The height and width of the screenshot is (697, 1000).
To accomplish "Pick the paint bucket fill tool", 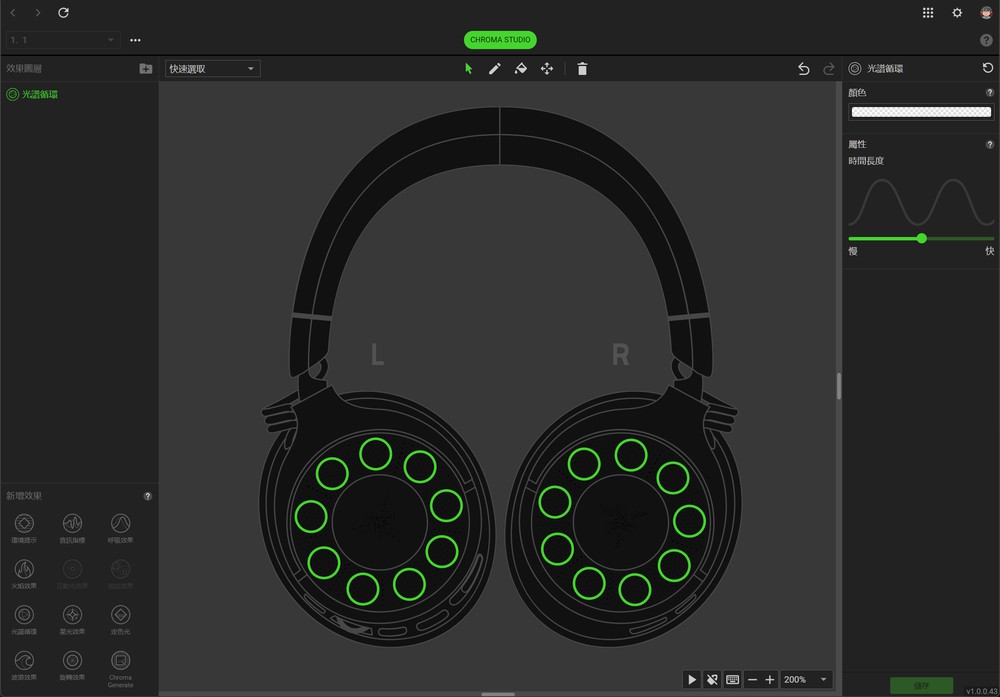I will click(x=521, y=69).
